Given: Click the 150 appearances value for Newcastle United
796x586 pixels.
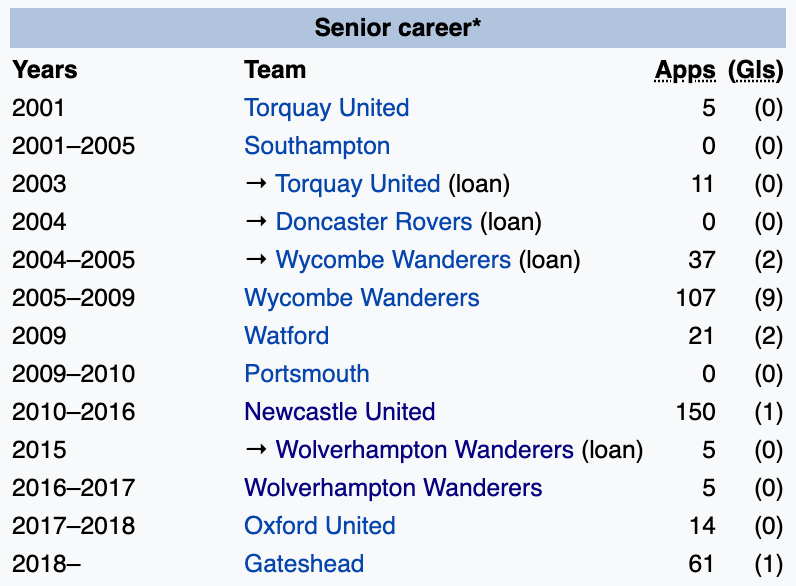Looking at the screenshot, I should coord(695,412).
